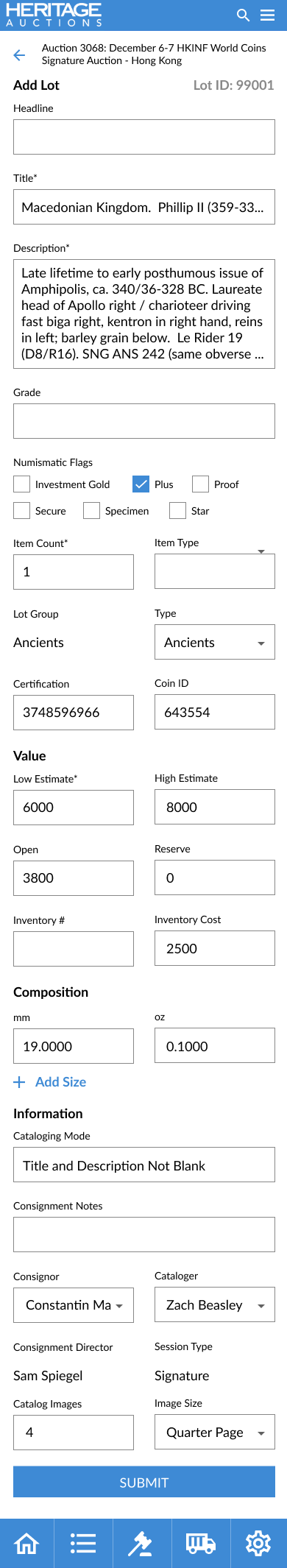Submit the lot form
The image size is (287, 1568).
point(144,1483)
